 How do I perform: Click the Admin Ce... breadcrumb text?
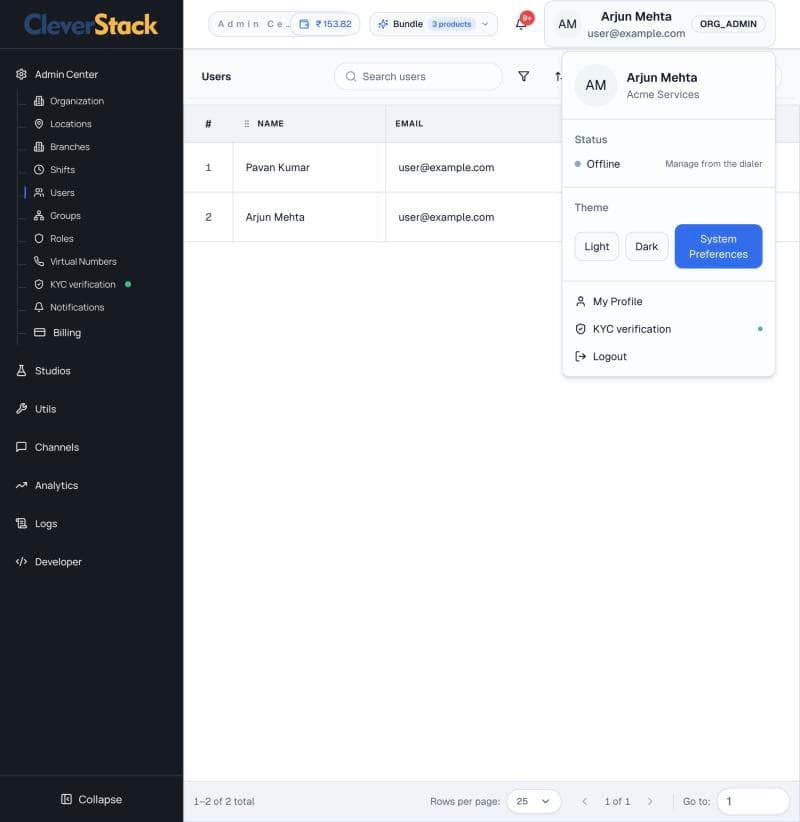click(x=253, y=24)
